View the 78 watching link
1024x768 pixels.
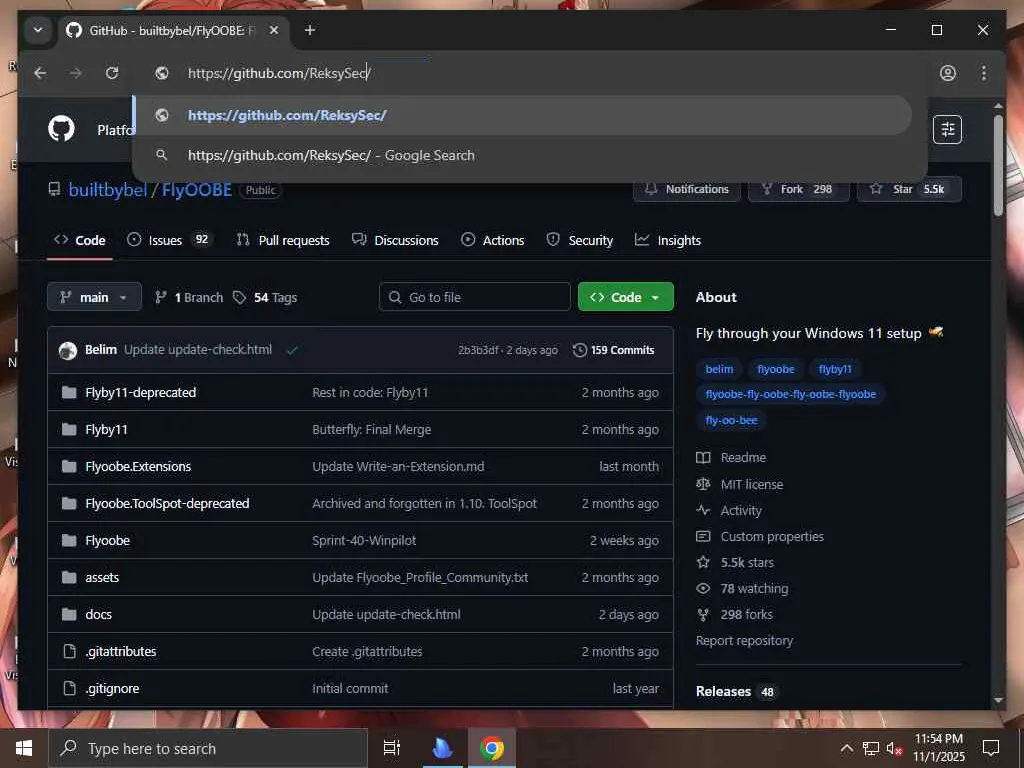743,588
